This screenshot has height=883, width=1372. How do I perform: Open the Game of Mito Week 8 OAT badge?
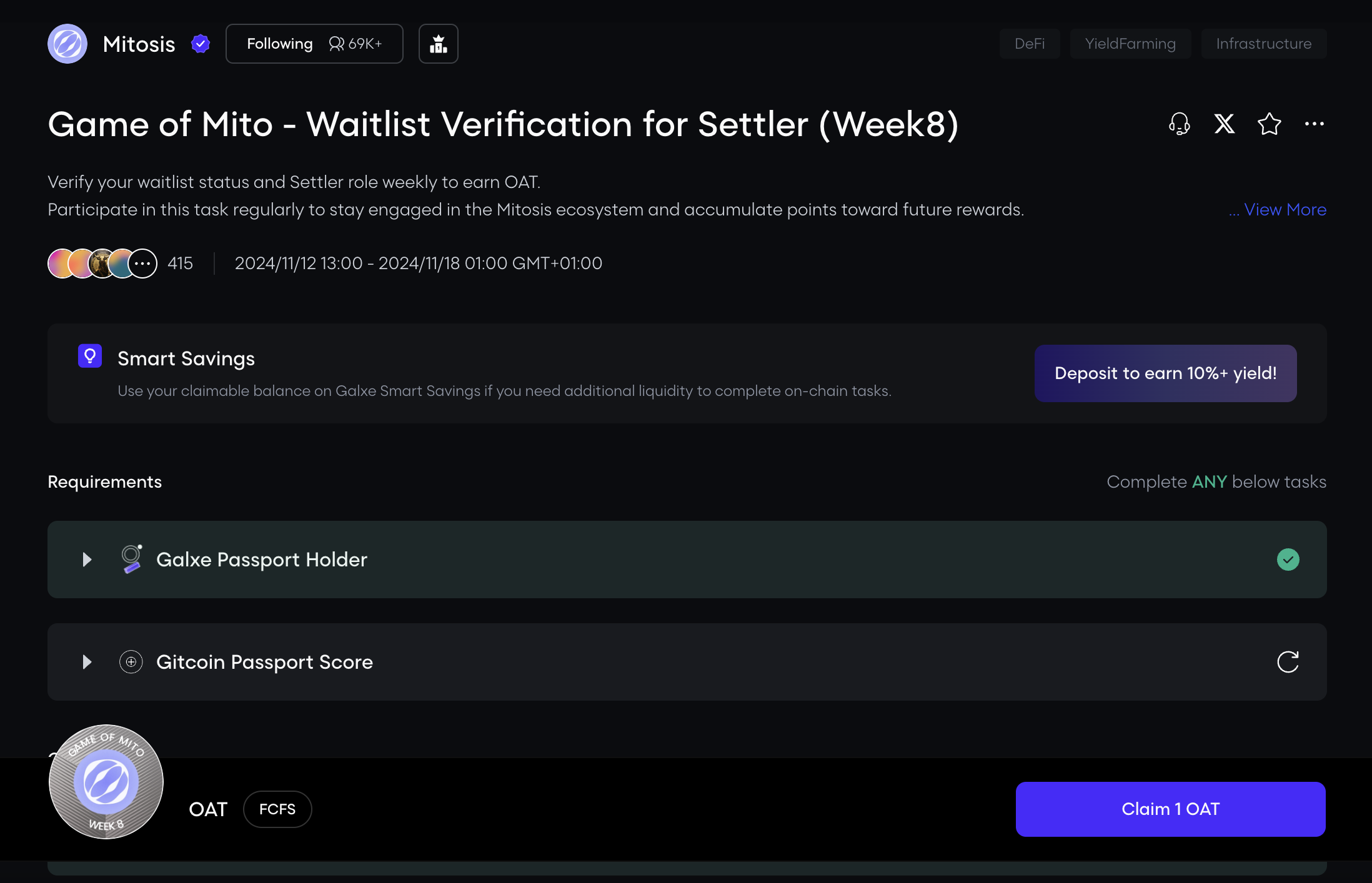[x=106, y=782]
